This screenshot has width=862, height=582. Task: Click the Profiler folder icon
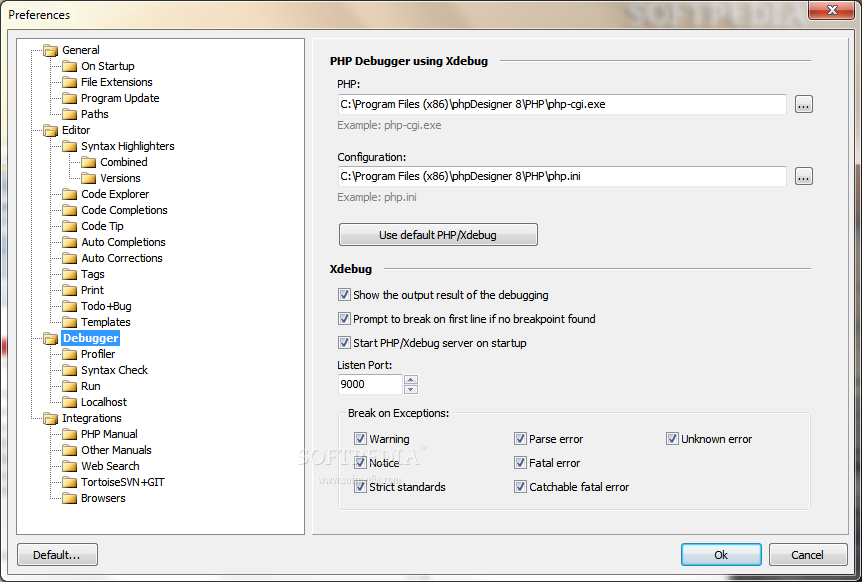click(x=69, y=354)
